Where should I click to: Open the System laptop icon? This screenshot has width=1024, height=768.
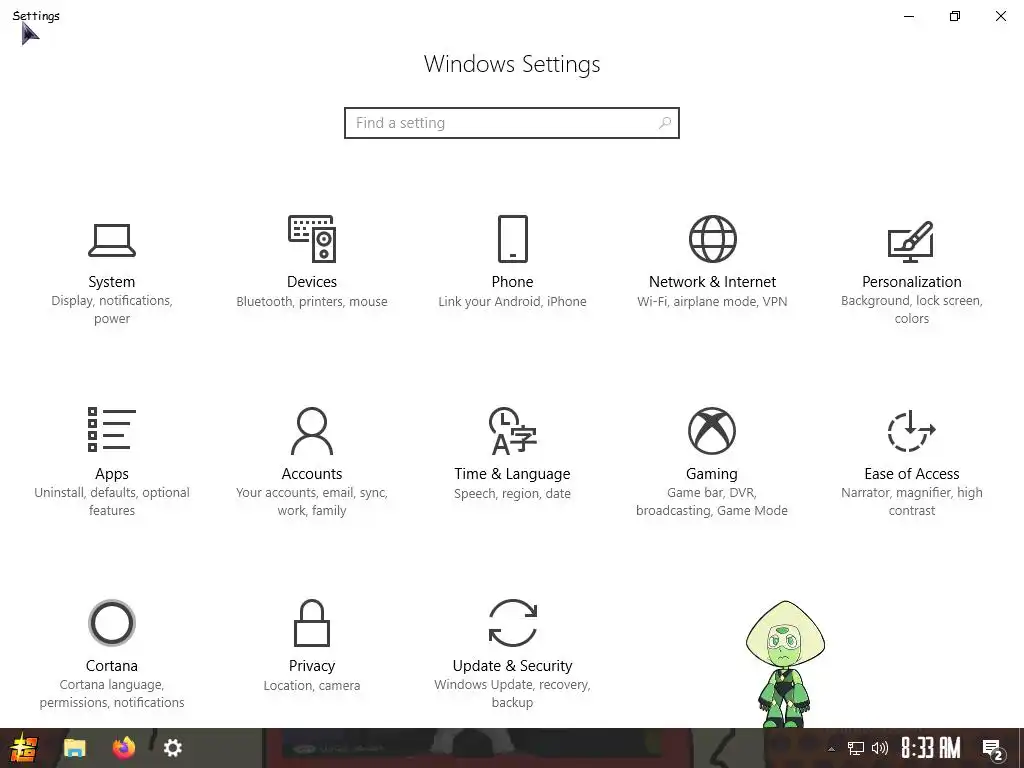coord(112,240)
